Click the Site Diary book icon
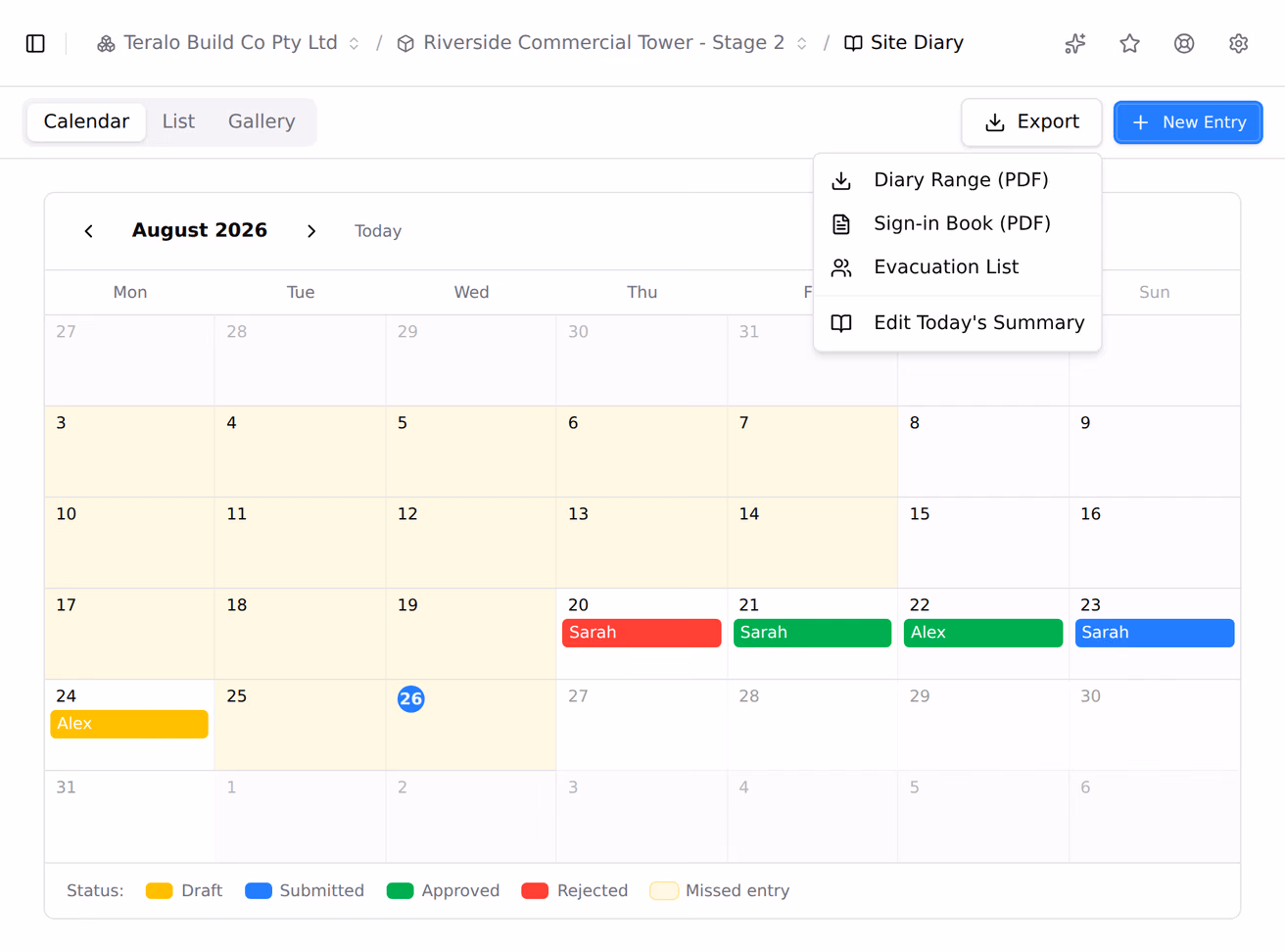This screenshot has height=952, width=1285. 853,43
